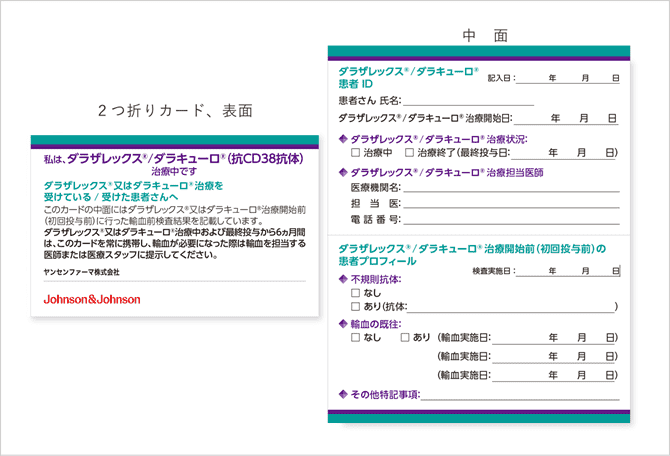The image size is (670, 456).
Task: Click the diamond bullet beside 治療担当医師
Action: click(x=343, y=172)
